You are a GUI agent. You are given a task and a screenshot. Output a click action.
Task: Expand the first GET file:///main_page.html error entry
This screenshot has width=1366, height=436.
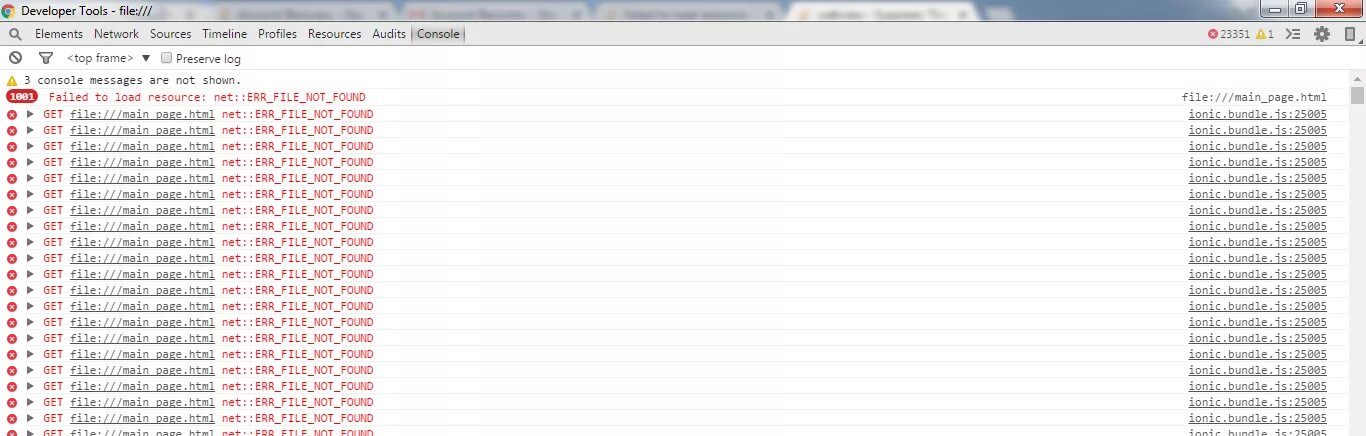click(30, 114)
